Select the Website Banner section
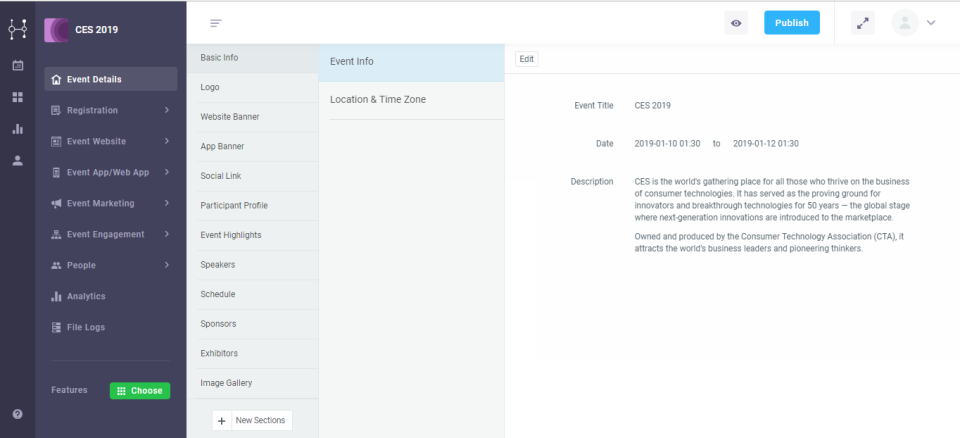Viewport: 960px width, 438px height. coord(252,117)
